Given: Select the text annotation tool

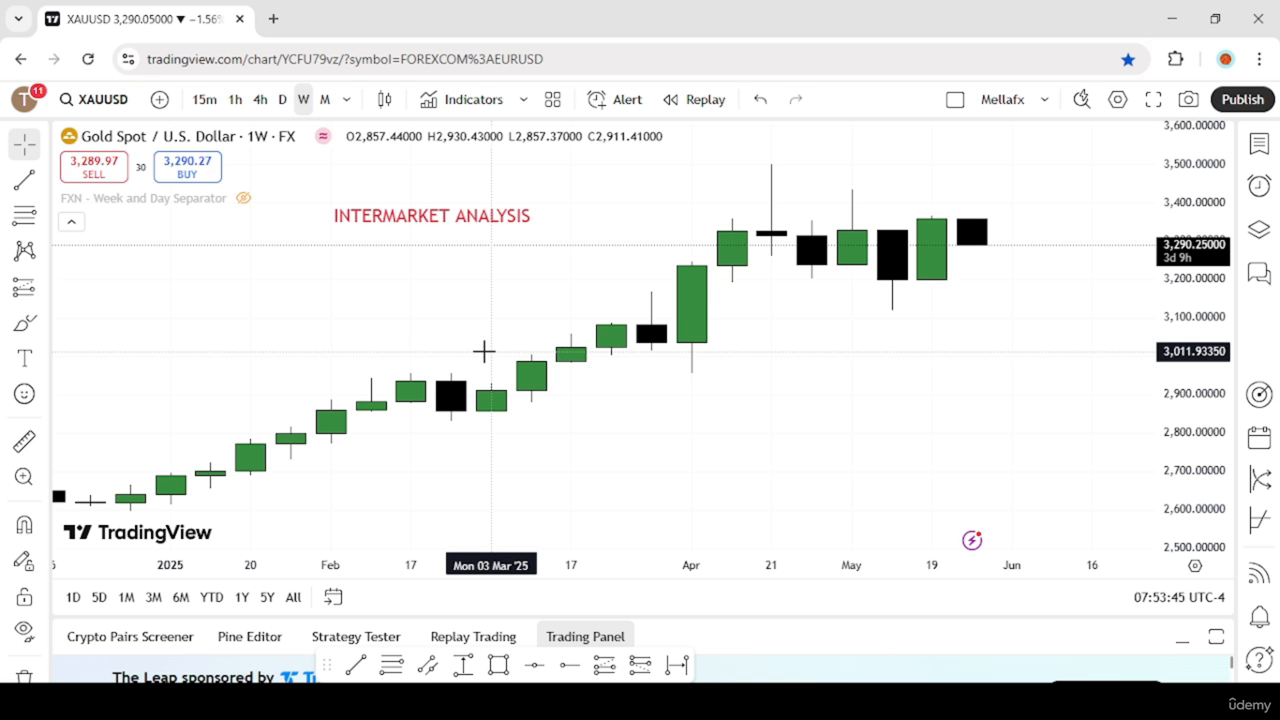Looking at the screenshot, I should coord(25,358).
